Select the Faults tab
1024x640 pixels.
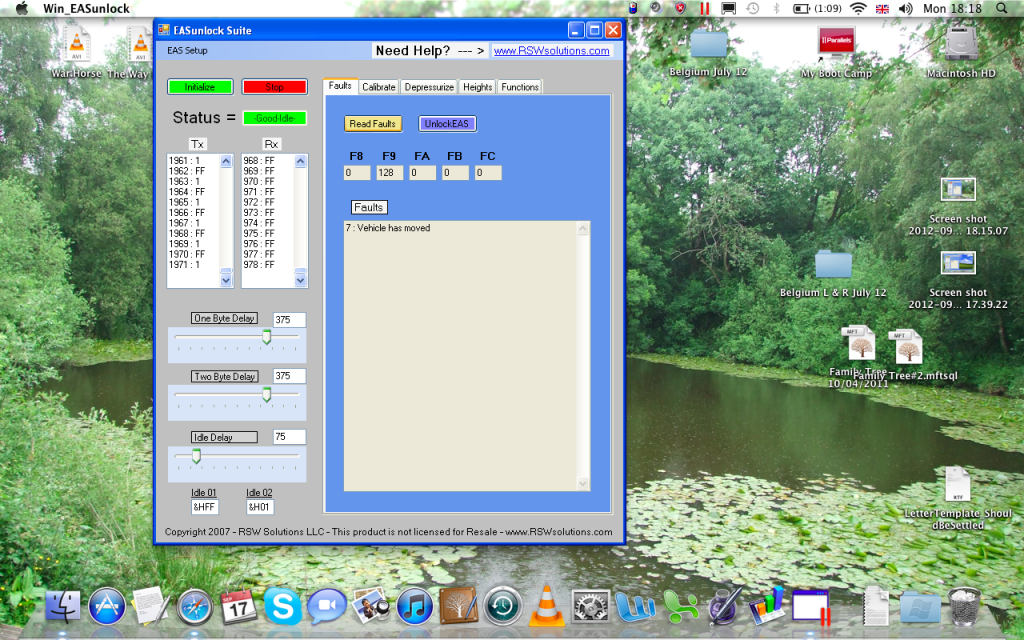coord(340,86)
